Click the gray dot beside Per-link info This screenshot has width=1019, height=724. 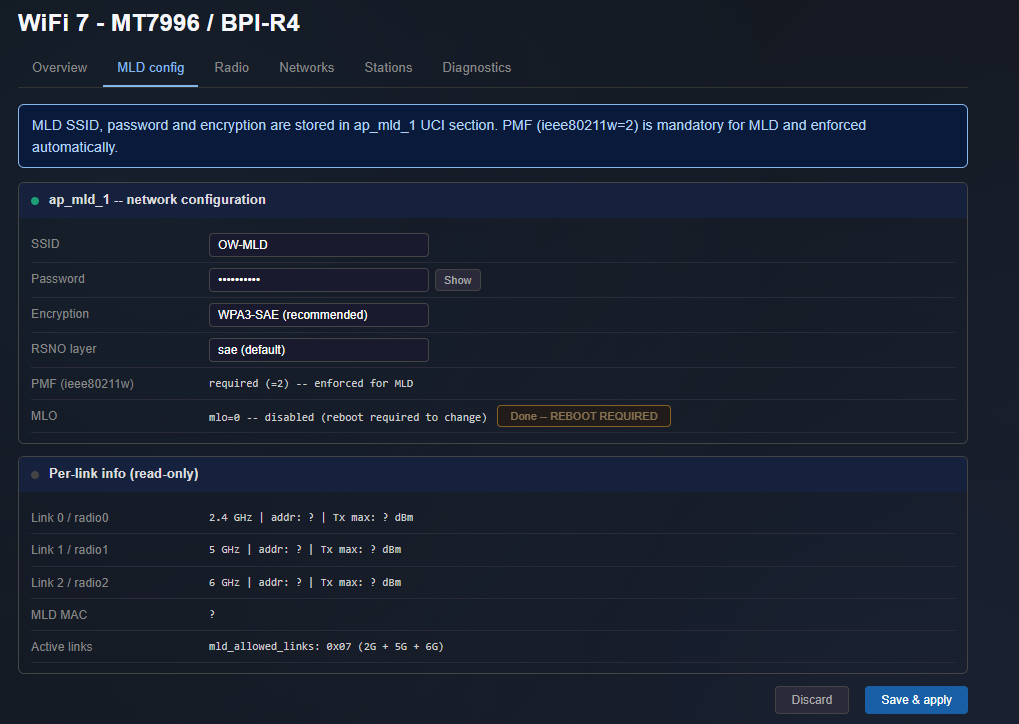coord(35,475)
